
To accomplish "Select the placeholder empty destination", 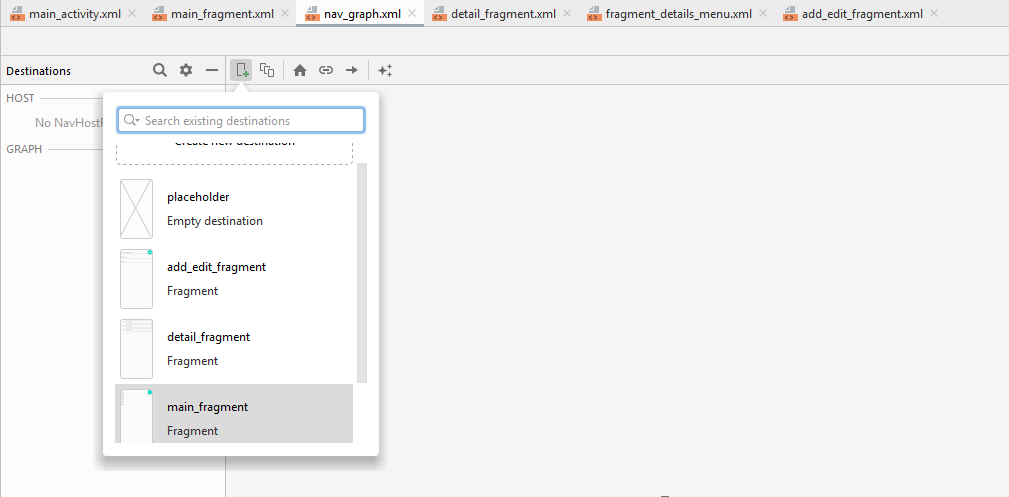I will (234, 209).
